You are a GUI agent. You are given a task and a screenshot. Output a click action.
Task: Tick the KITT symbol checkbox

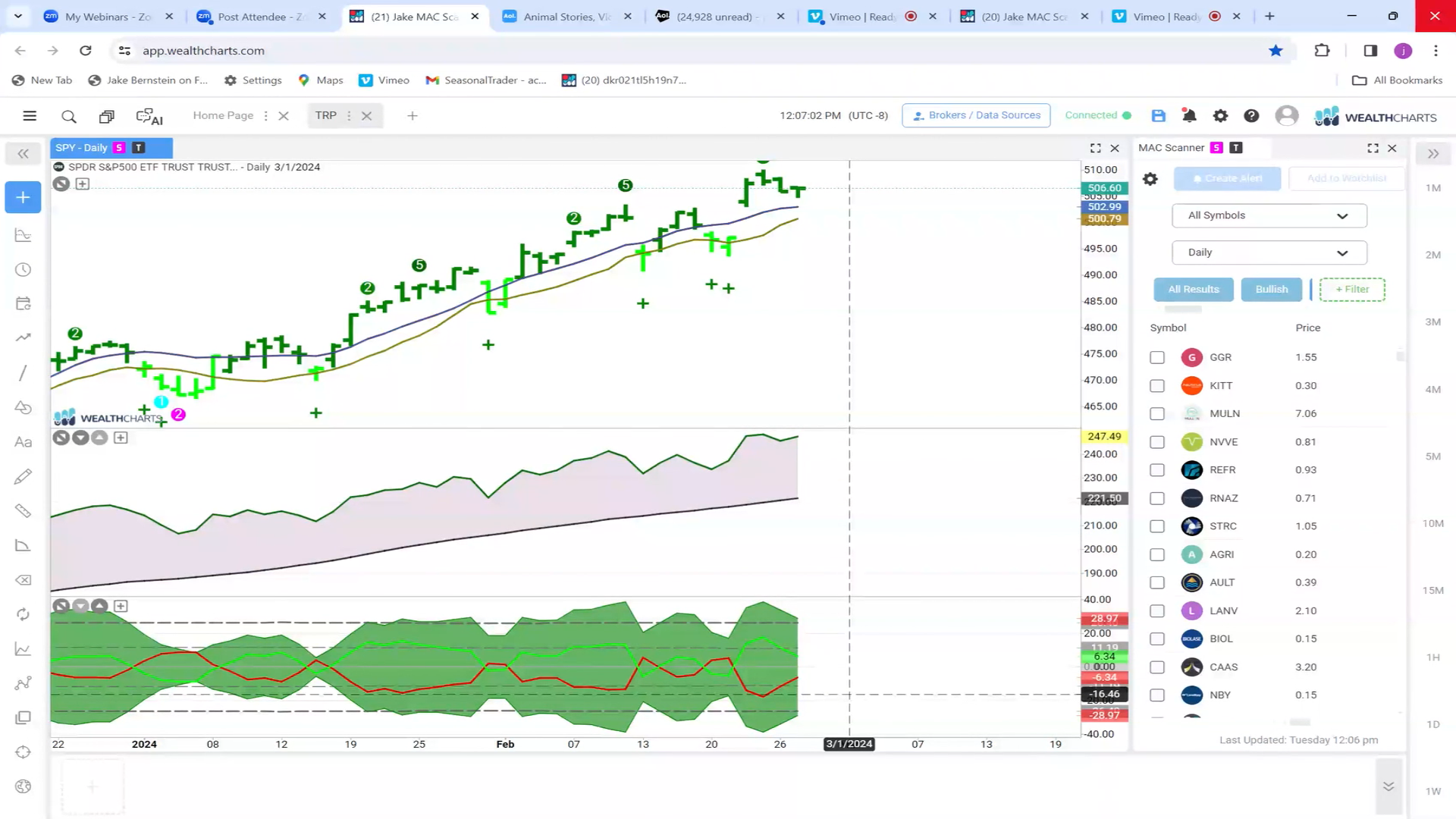pyautogui.click(x=1157, y=386)
